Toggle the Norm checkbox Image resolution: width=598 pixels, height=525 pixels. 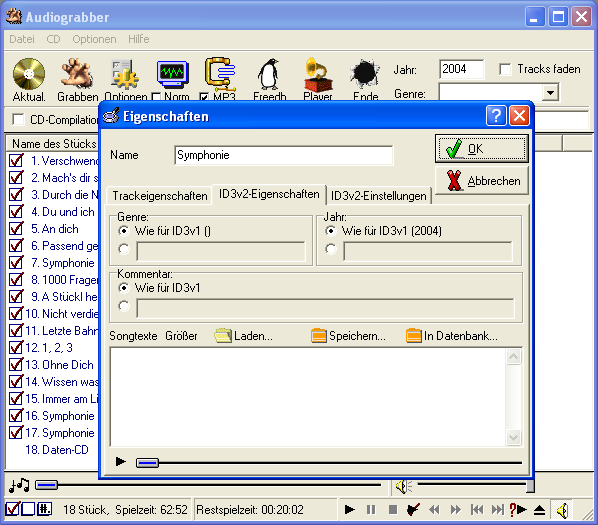pos(156,97)
